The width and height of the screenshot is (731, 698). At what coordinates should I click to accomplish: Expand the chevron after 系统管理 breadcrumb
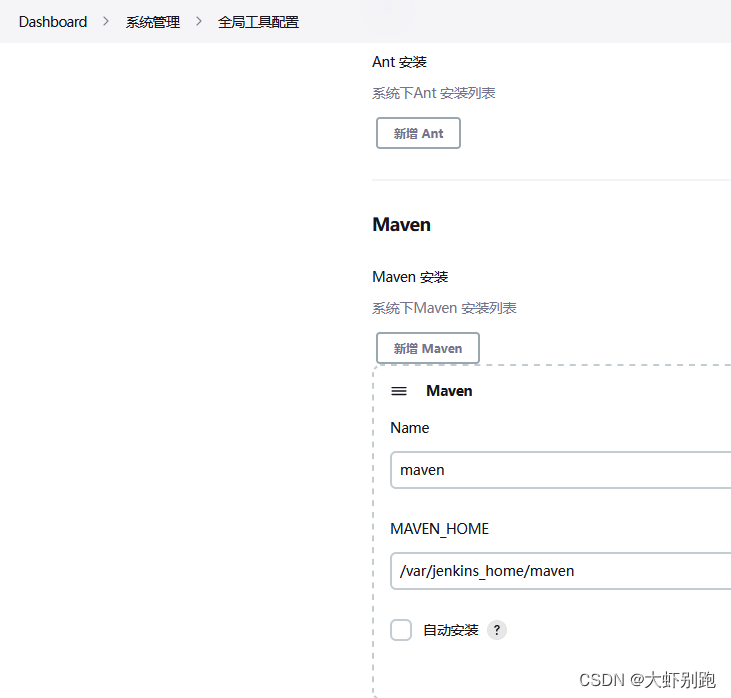click(x=199, y=22)
